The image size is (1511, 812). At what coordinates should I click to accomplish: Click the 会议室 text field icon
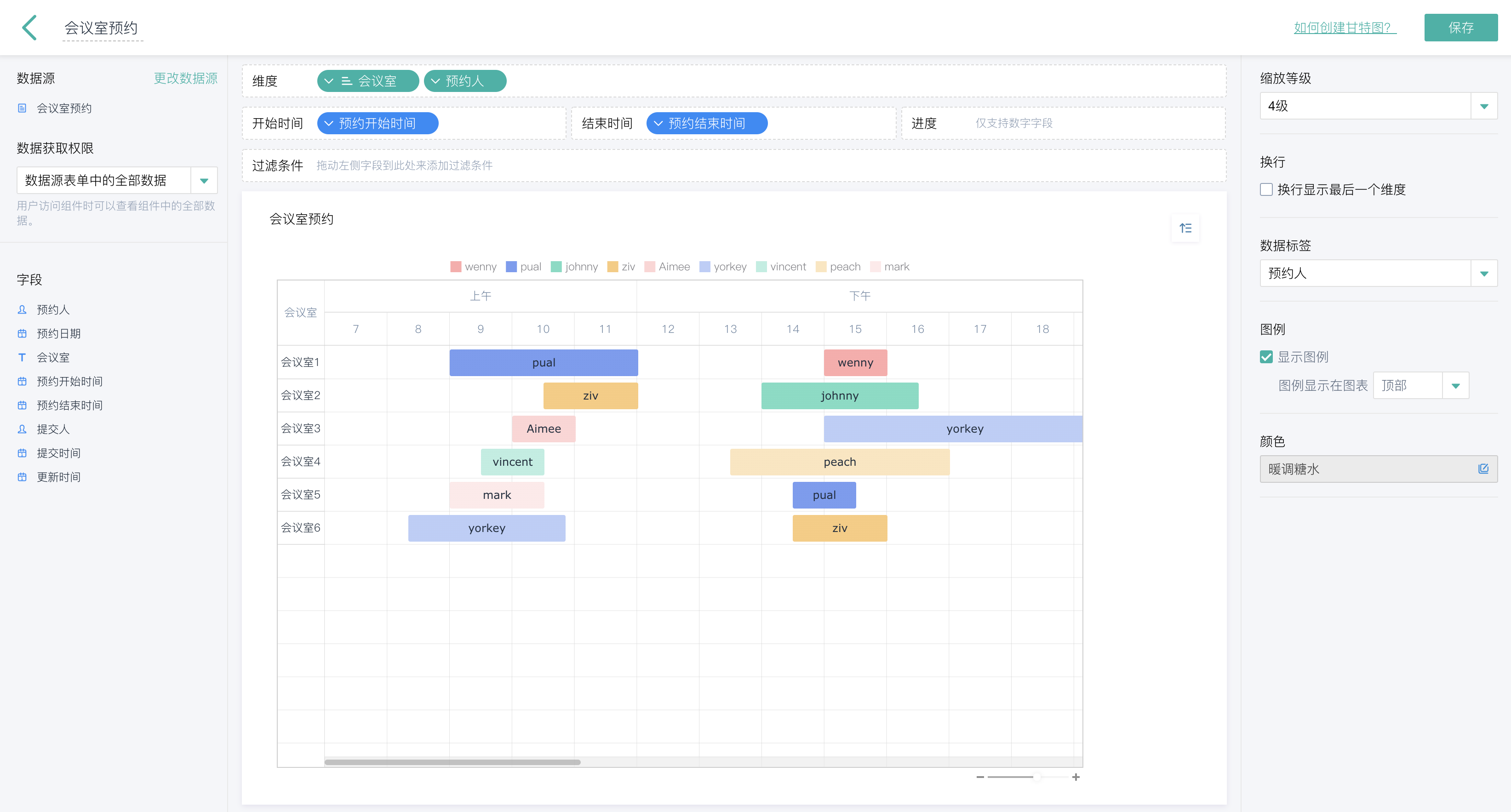click(22, 357)
